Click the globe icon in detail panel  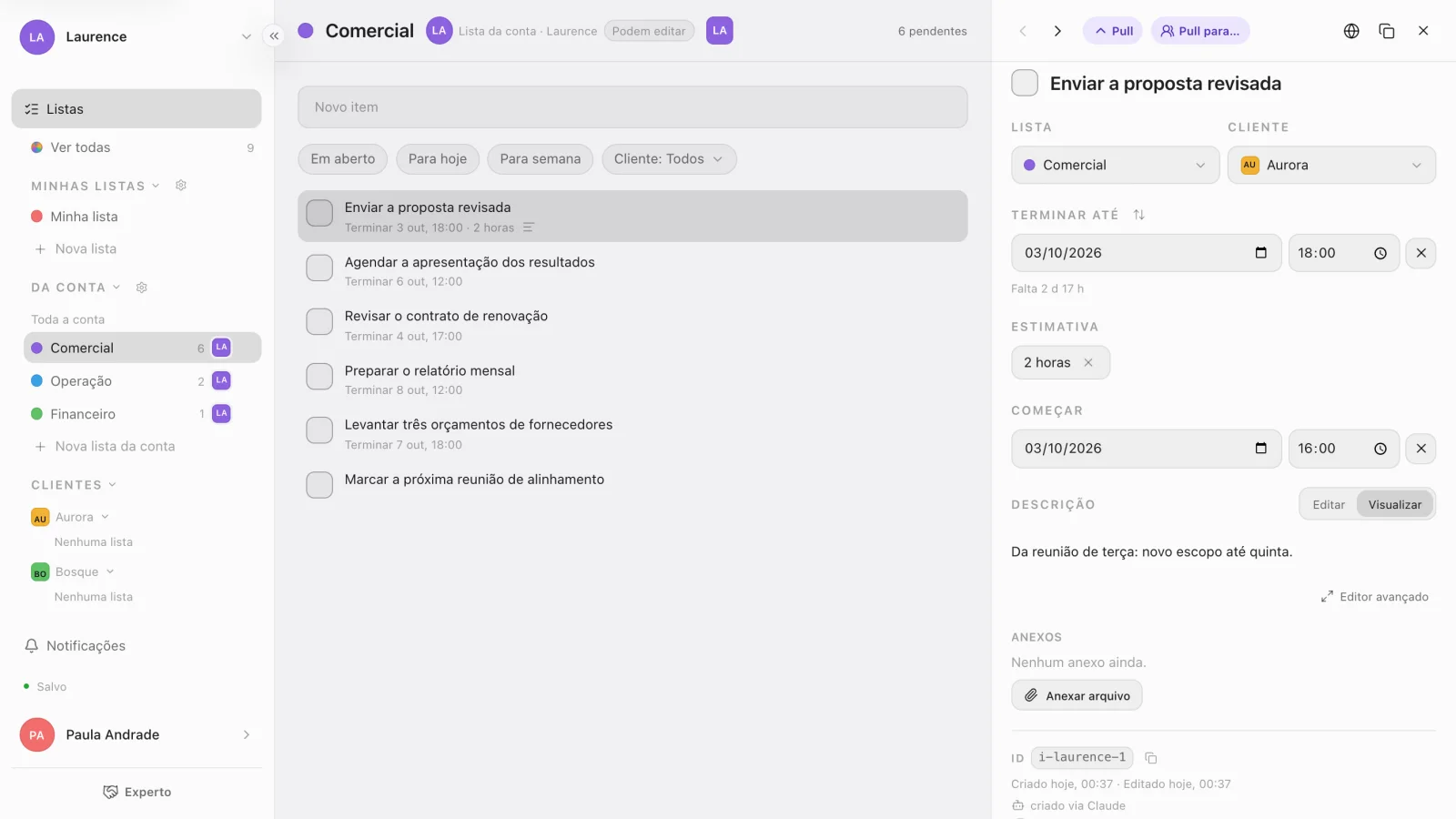point(1351,31)
